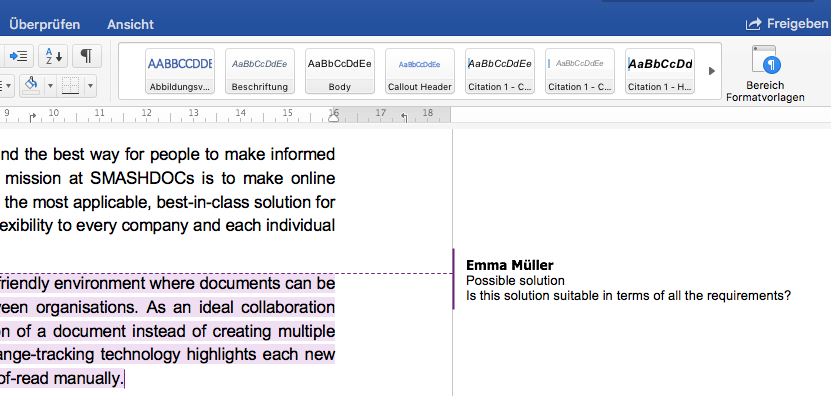Place cursor after 'of-read manually.'
831x396 pixels.
click(124, 379)
